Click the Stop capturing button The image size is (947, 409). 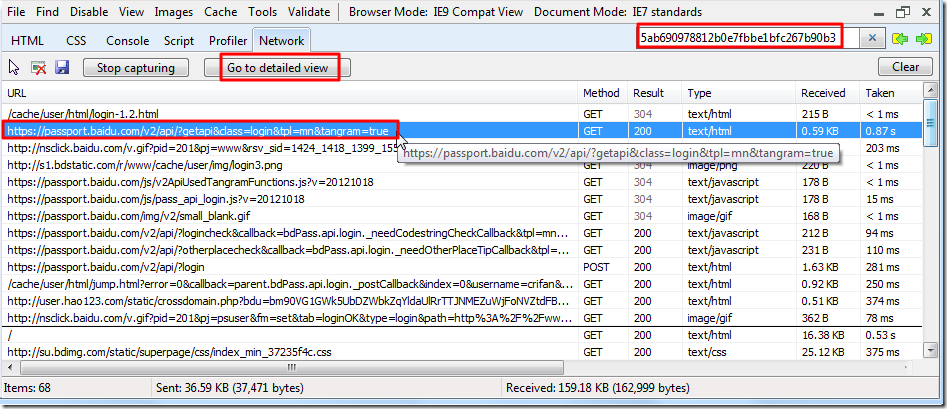136,68
